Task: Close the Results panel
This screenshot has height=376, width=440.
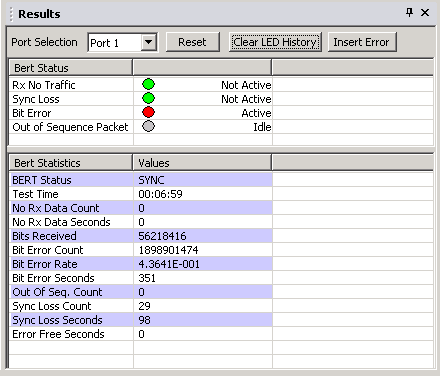Action: pos(425,13)
